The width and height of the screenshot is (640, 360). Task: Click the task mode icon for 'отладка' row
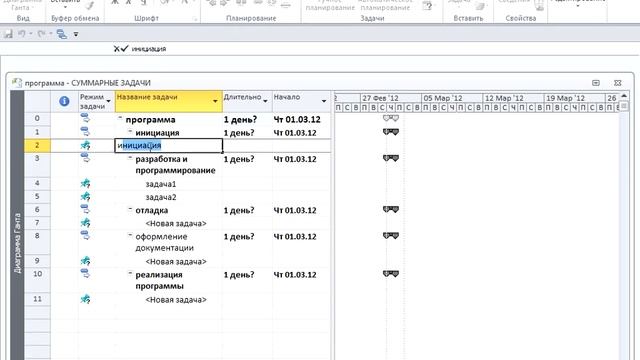[x=85, y=209]
